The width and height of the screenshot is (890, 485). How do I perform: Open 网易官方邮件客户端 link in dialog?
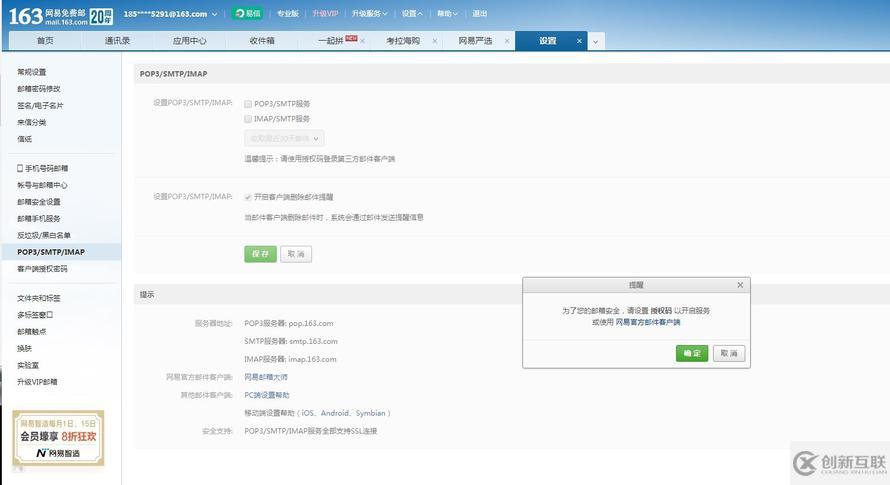(648, 322)
